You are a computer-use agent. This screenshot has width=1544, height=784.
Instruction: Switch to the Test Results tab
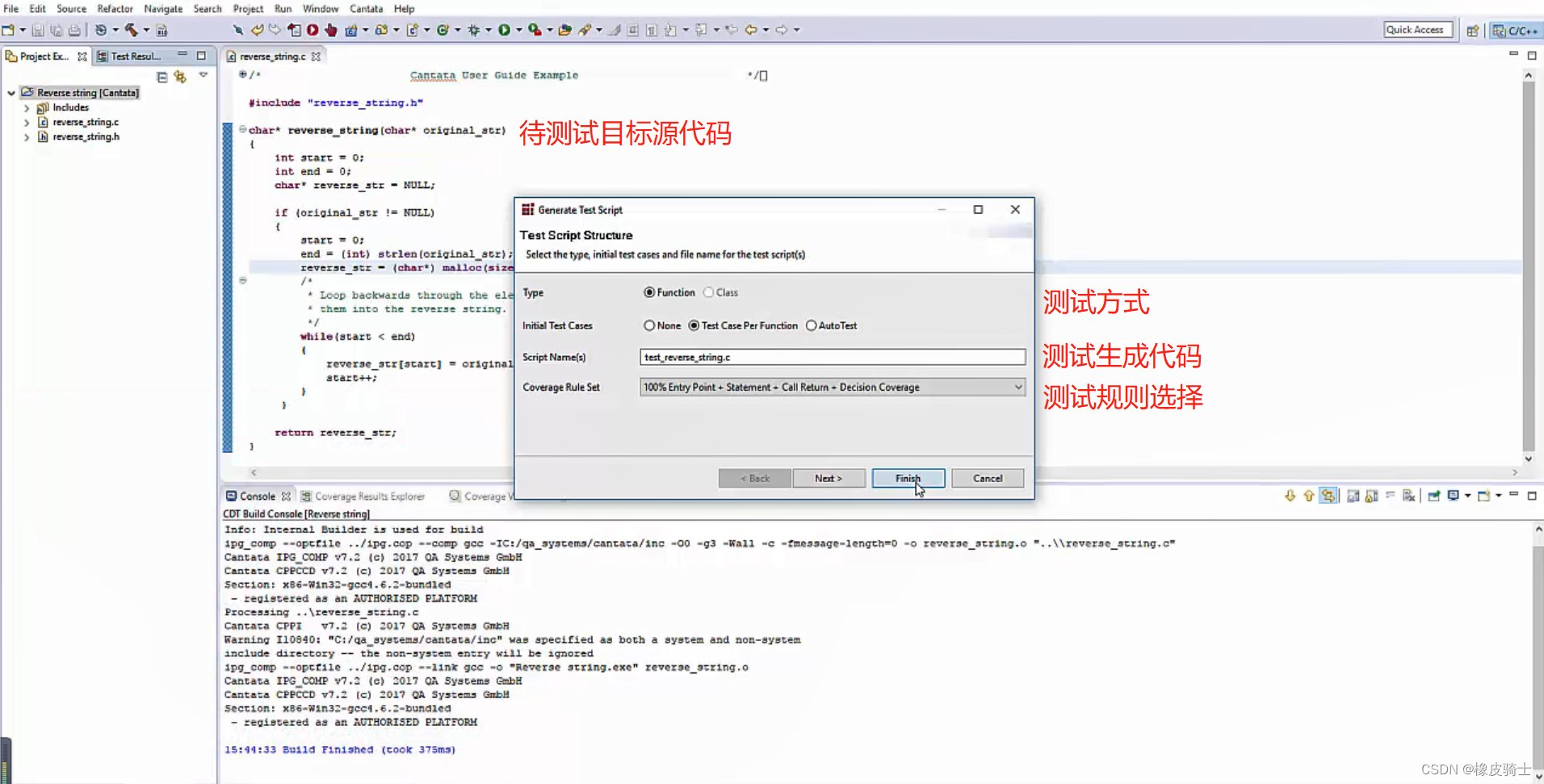(x=129, y=57)
